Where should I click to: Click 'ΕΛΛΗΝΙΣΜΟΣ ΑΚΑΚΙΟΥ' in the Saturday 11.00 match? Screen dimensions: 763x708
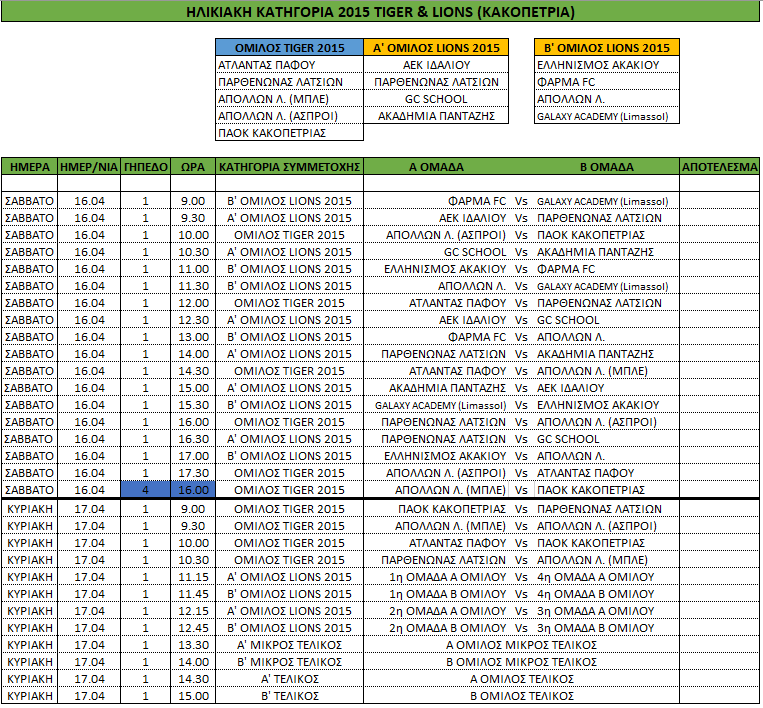point(445,269)
